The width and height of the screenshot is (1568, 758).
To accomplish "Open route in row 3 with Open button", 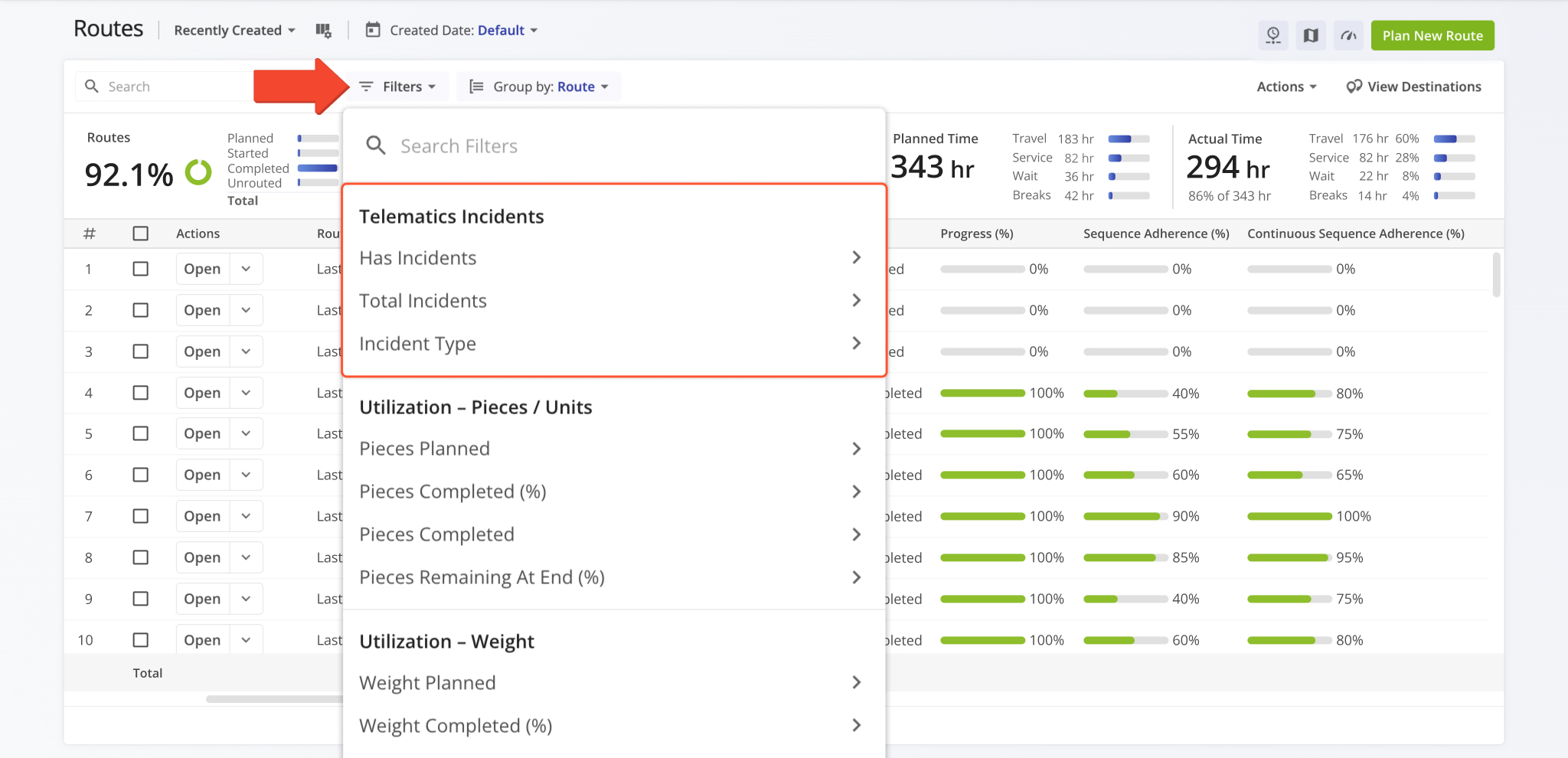I will pos(202,351).
